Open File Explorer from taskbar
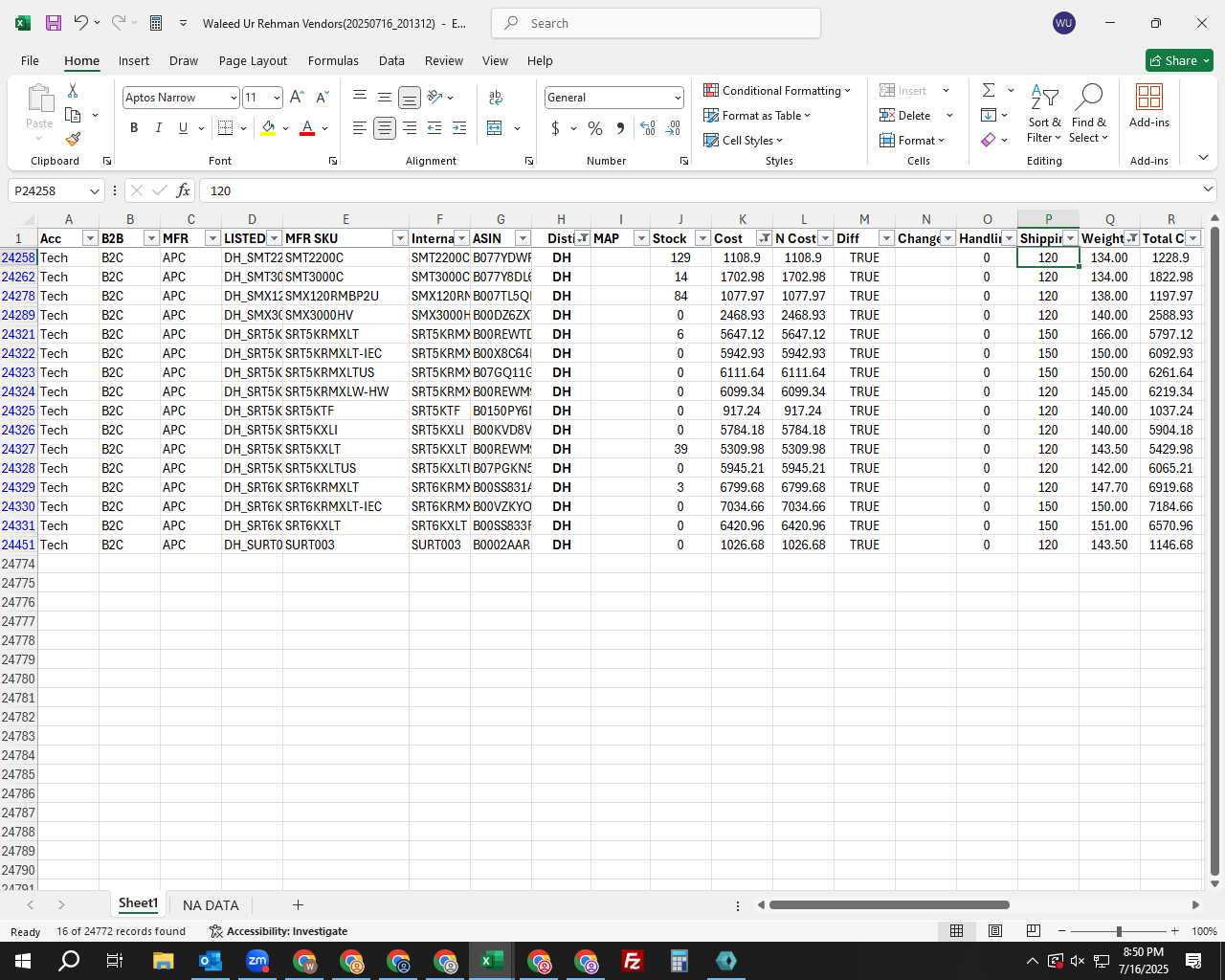 point(163,961)
